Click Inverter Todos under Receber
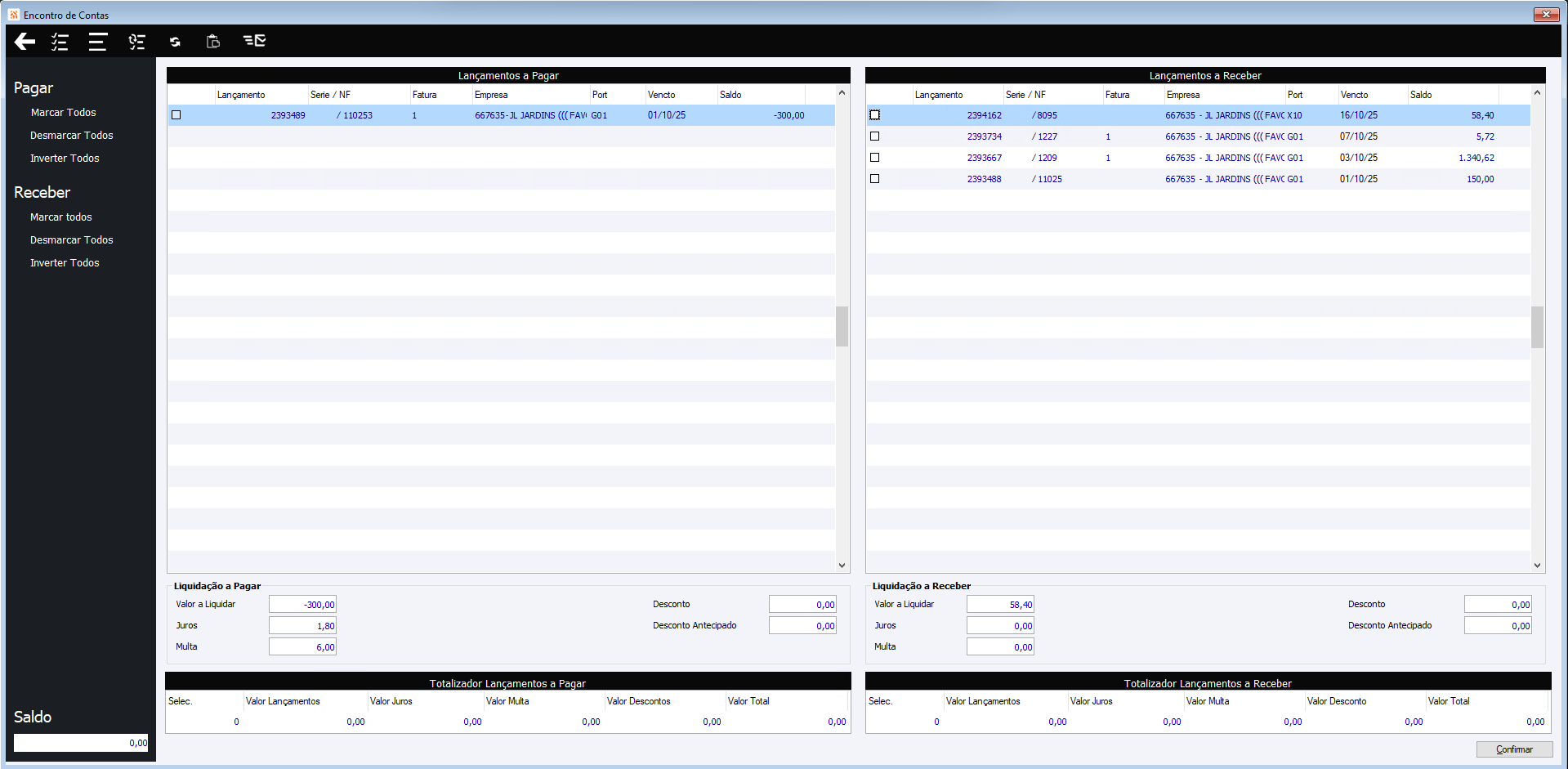This screenshot has width=1568, height=769. coord(65,263)
